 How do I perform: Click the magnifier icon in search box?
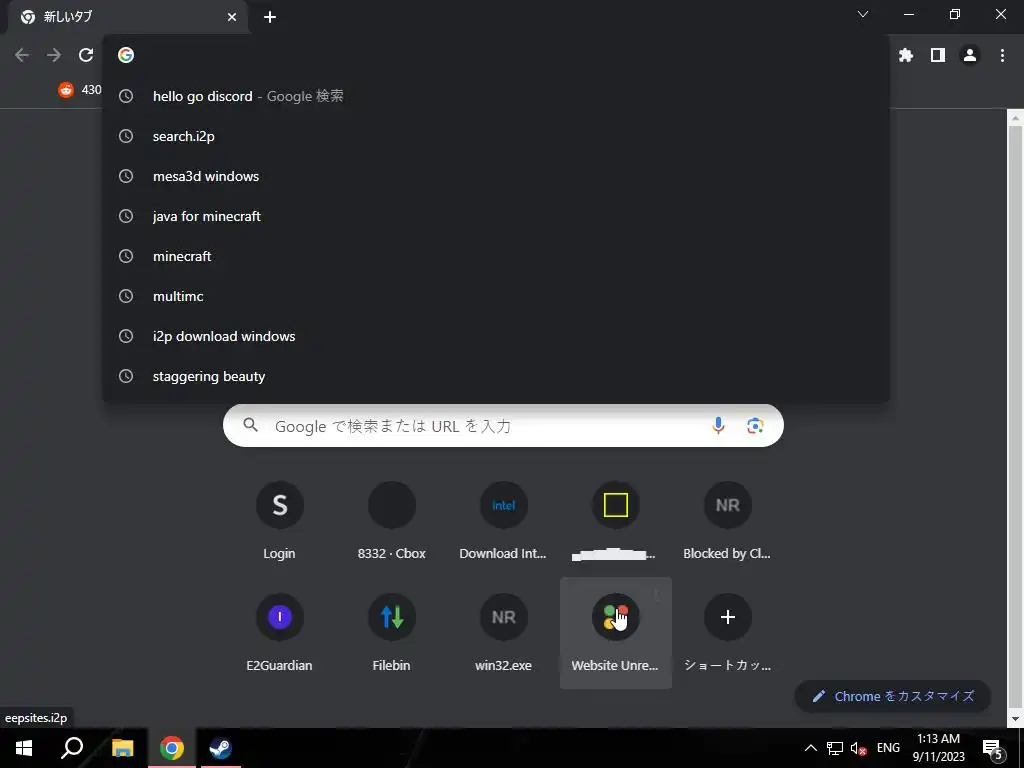click(x=250, y=425)
